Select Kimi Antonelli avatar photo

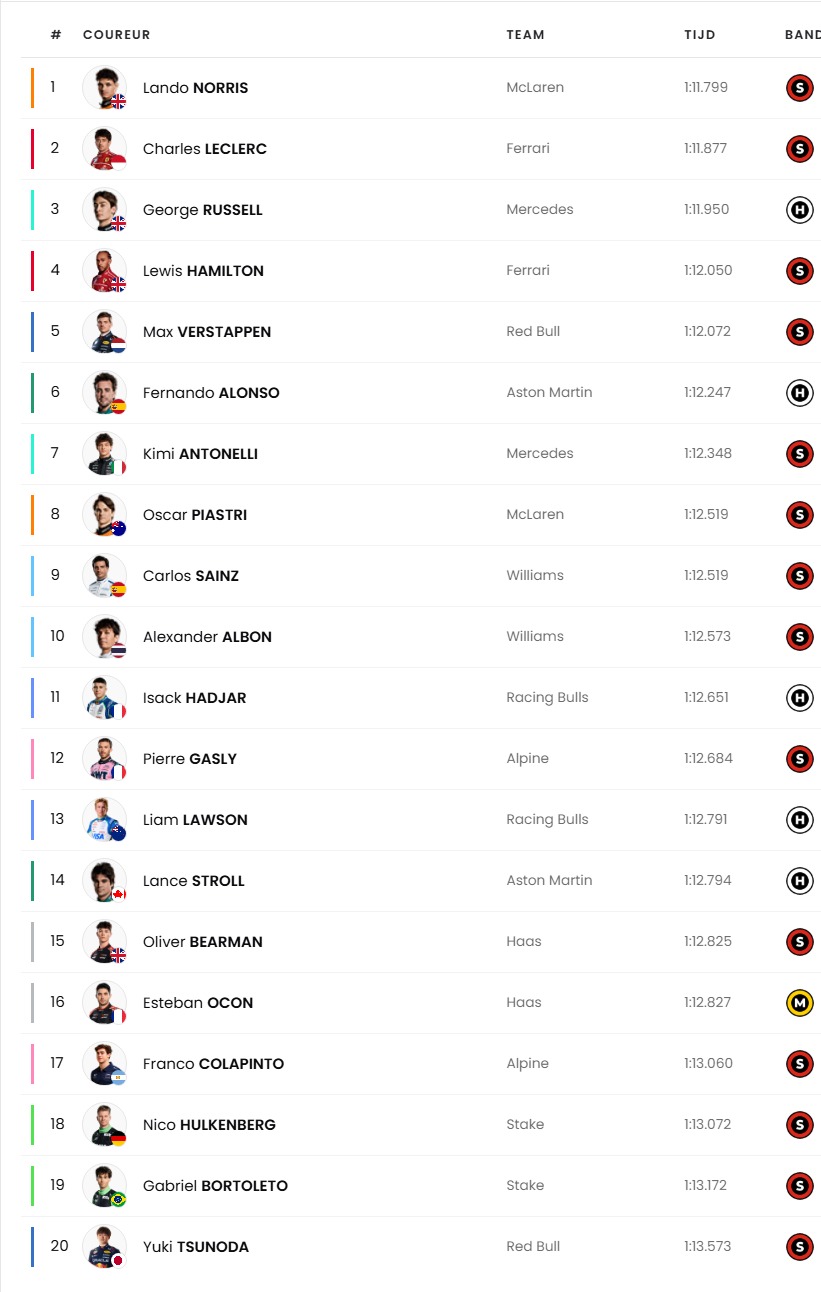[105, 454]
